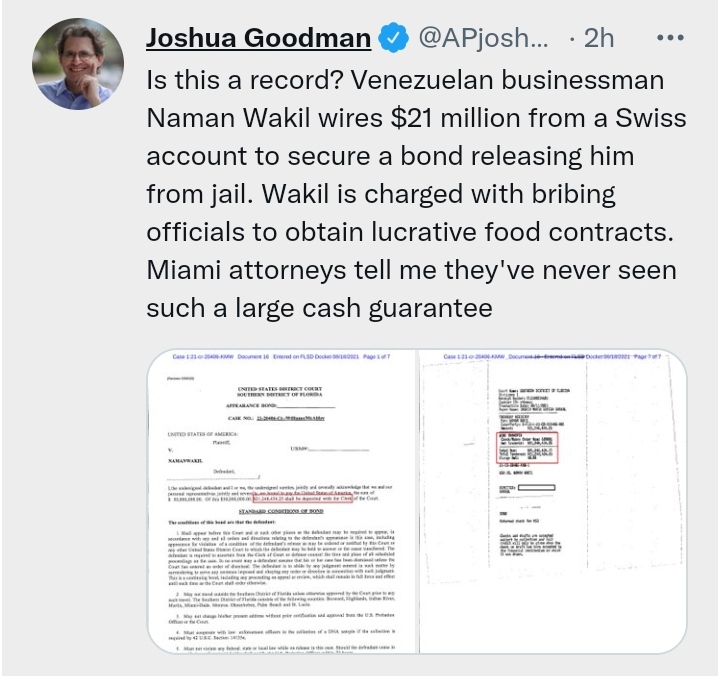720x676 pixels.
Task: Click the blue verified checkmark badge
Action: (x=394, y=38)
